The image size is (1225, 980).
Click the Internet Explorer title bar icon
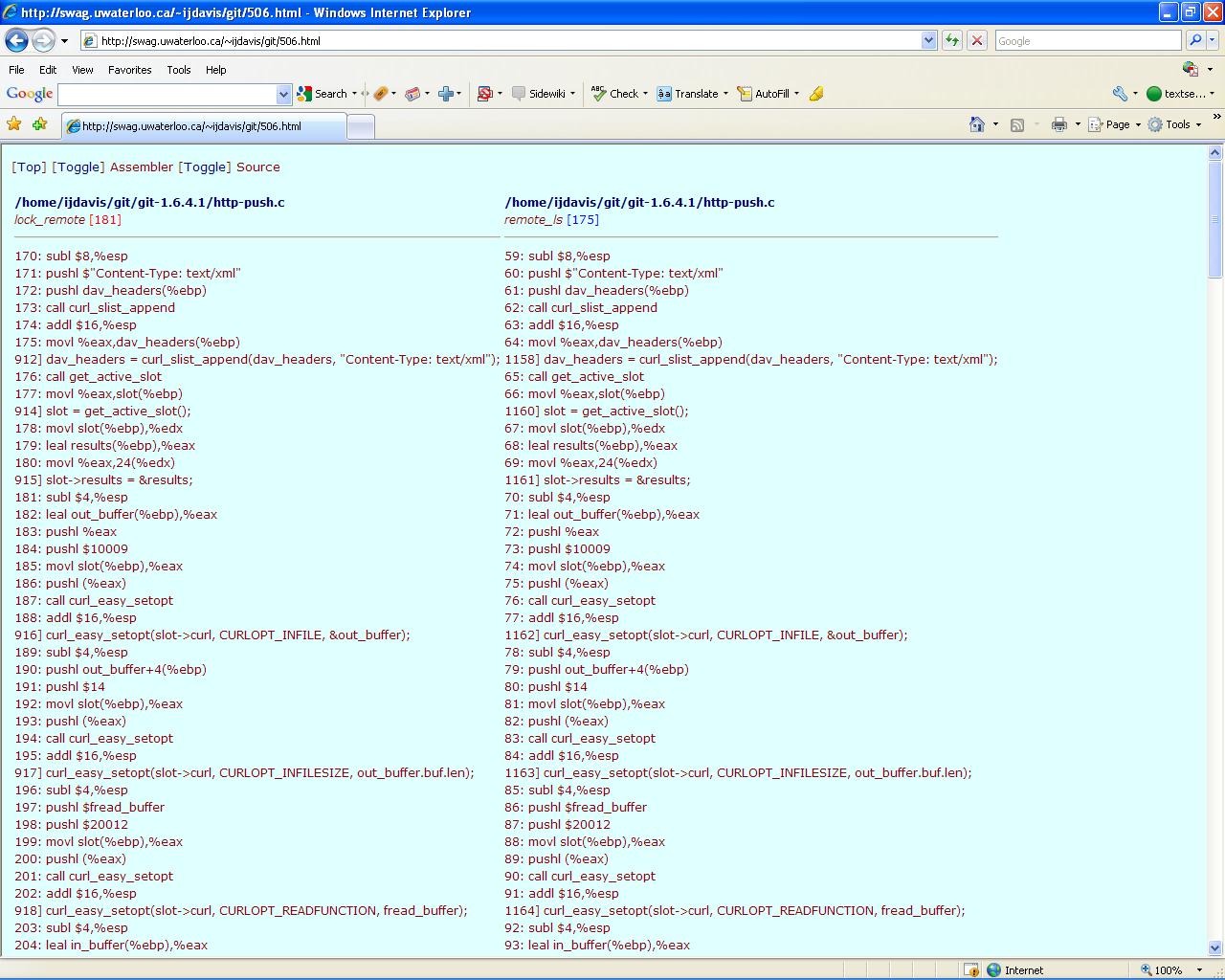coord(11,12)
